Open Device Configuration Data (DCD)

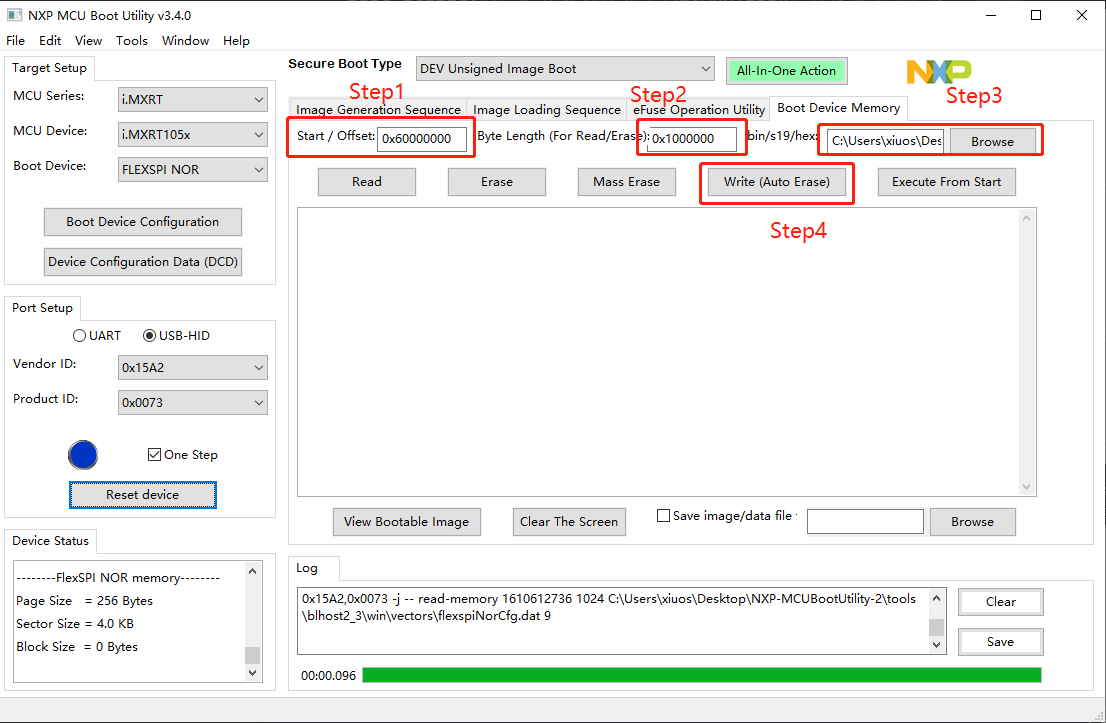coord(142,262)
